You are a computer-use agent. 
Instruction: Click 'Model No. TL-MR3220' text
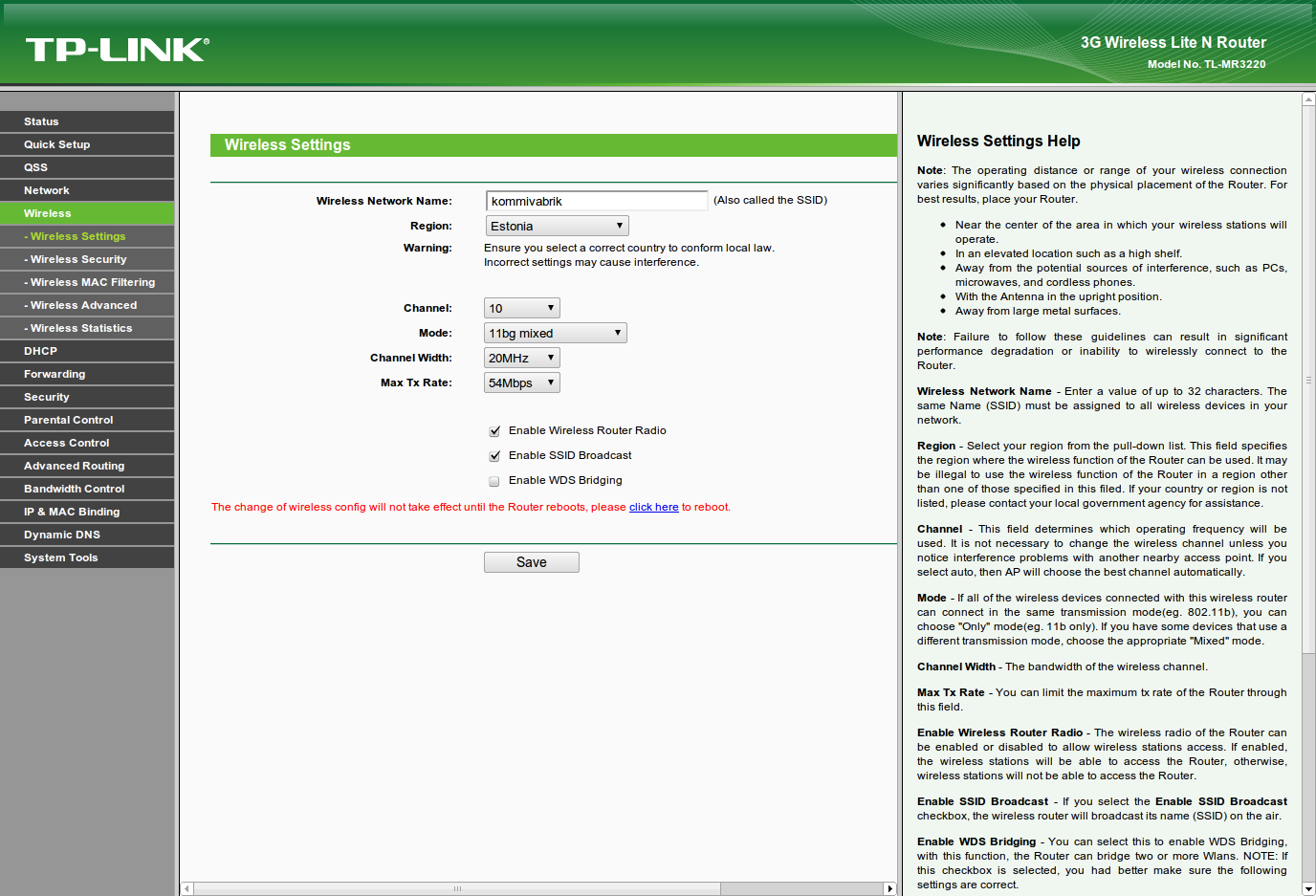click(1207, 64)
